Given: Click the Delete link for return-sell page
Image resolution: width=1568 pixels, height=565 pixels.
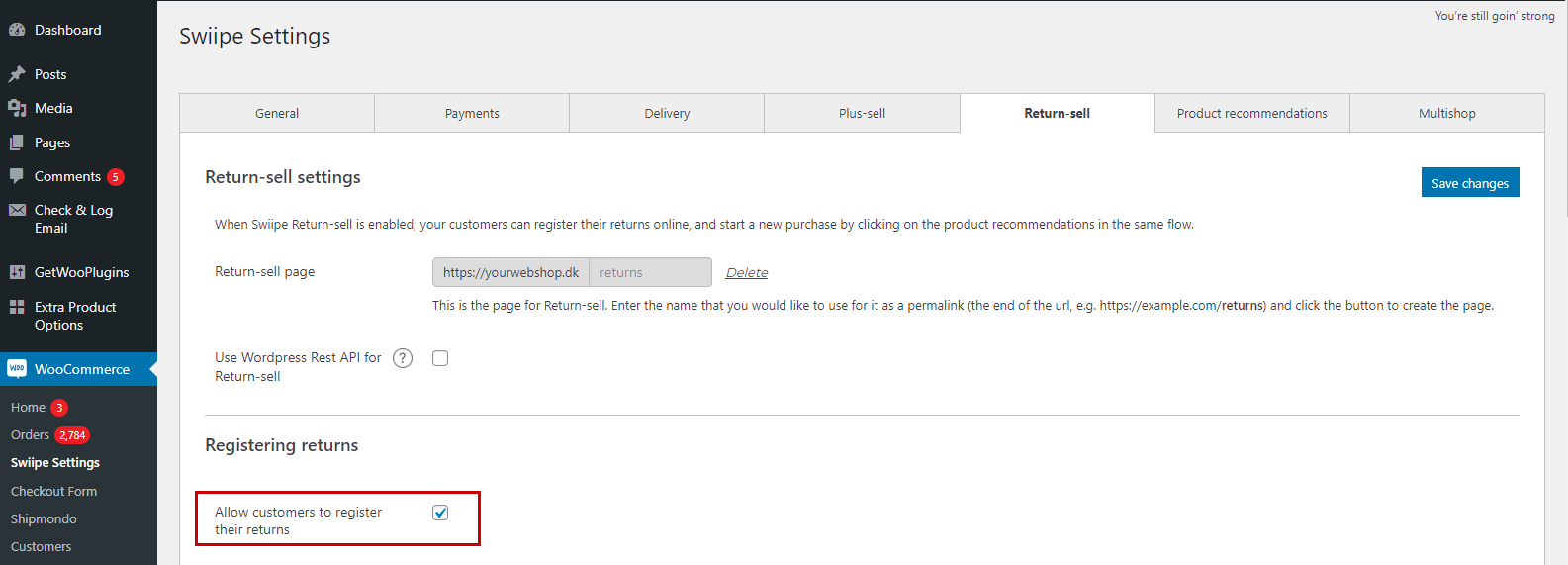Looking at the screenshot, I should pyautogui.click(x=746, y=272).
